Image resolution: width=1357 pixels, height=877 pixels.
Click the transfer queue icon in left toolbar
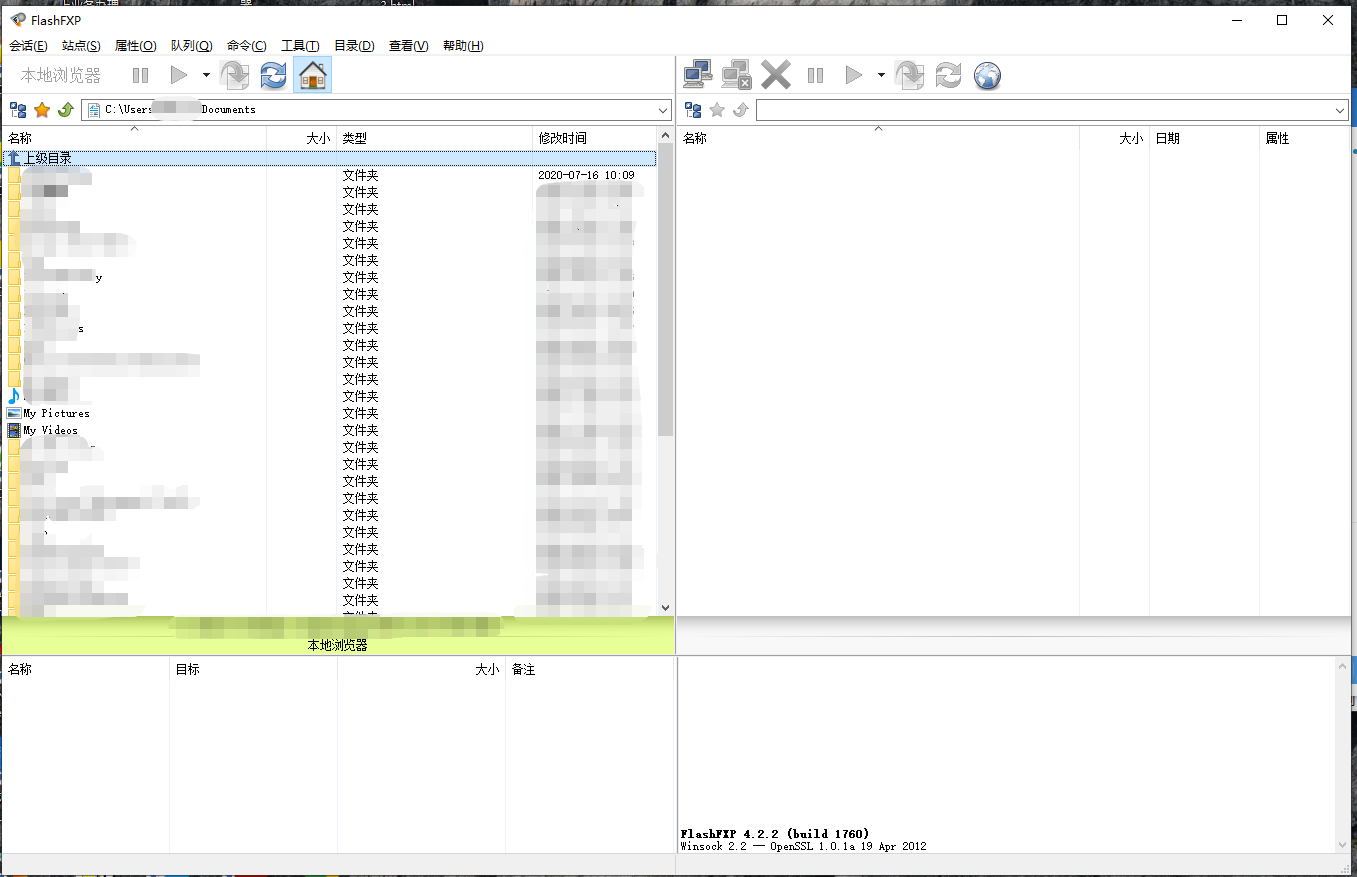tap(235, 75)
